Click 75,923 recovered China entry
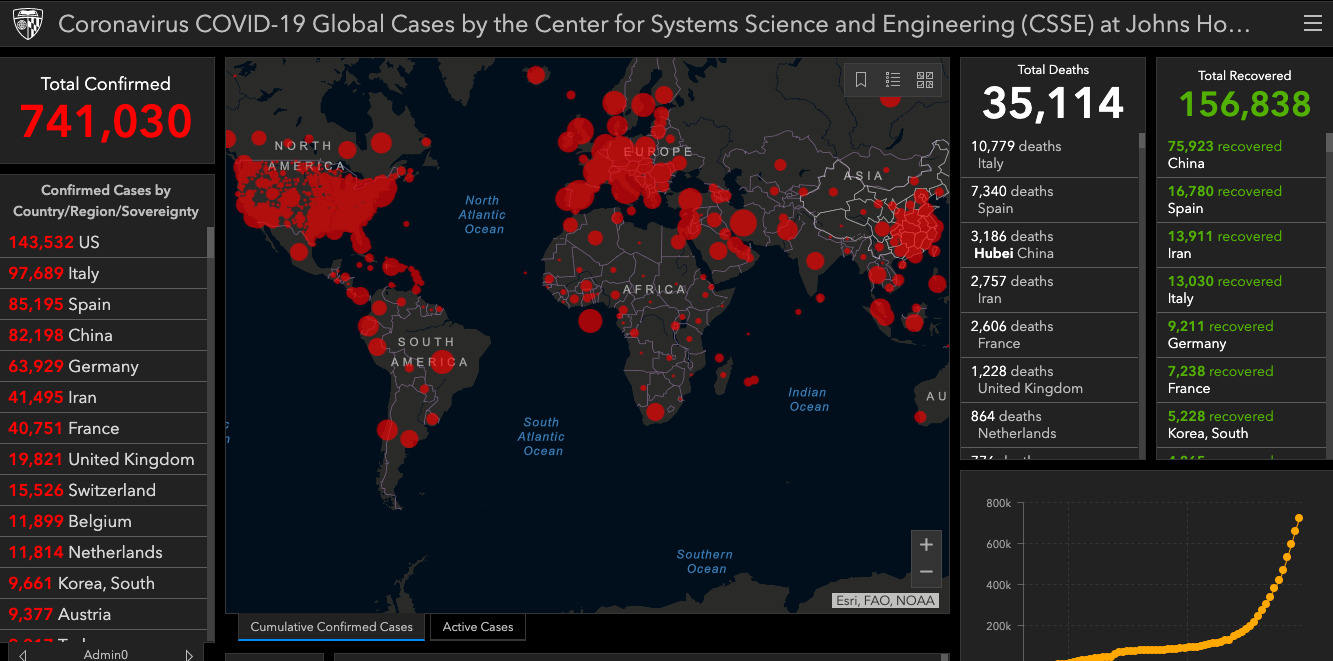The image size is (1333, 661). pyautogui.click(x=1242, y=155)
